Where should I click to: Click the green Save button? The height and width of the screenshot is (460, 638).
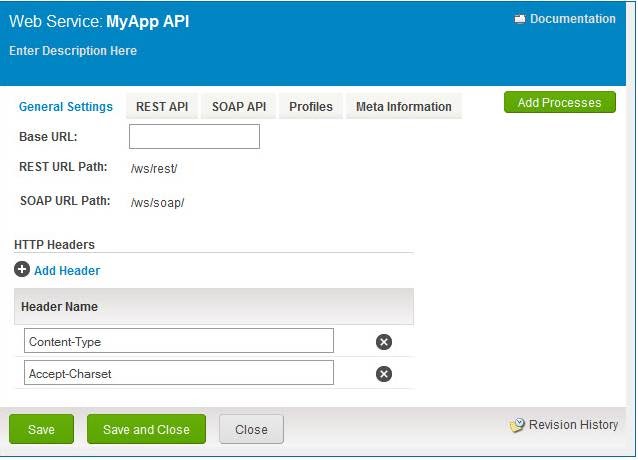pos(42,429)
